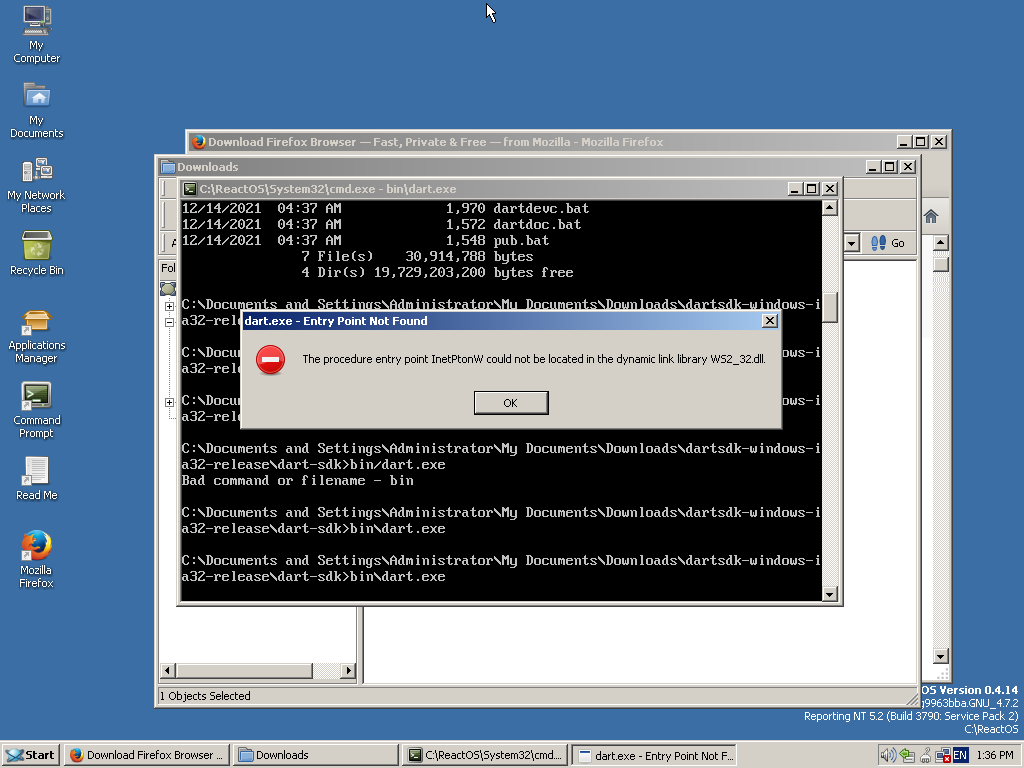This screenshot has width=1024, height=768.
Task: Click Firefox window scroll up arrow
Action: (x=940, y=243)
